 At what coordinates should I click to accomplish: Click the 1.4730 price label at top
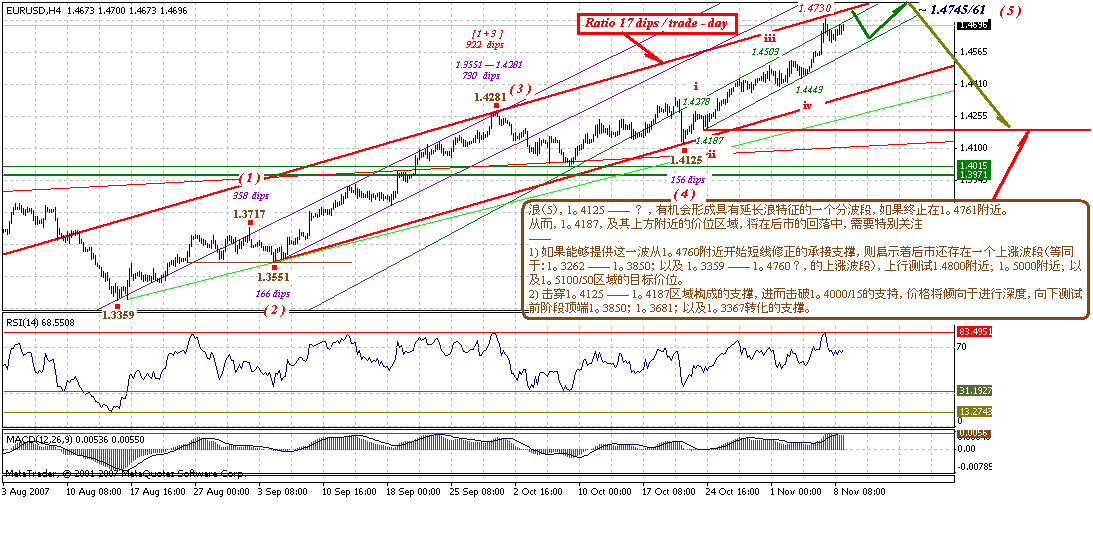[x=813, y=7]
